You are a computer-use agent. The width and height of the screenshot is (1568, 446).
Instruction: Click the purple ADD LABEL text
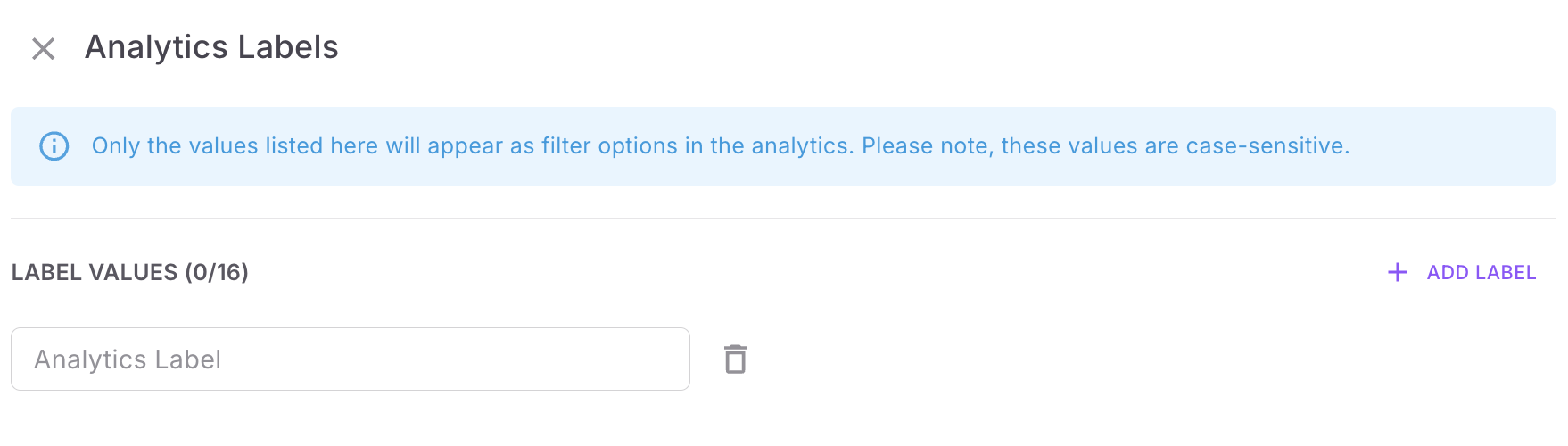pos(1481,273)
